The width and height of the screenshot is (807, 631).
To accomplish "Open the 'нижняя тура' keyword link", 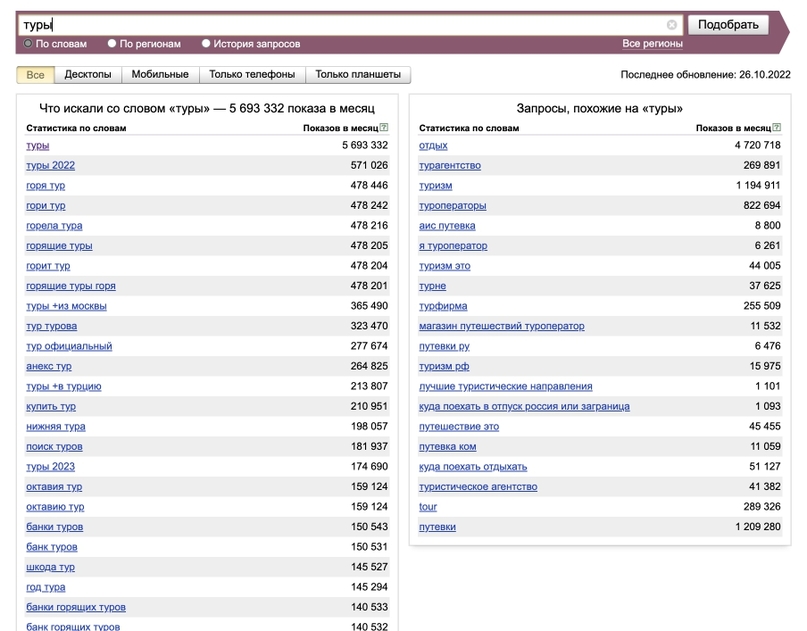I will tap(56, 427).
